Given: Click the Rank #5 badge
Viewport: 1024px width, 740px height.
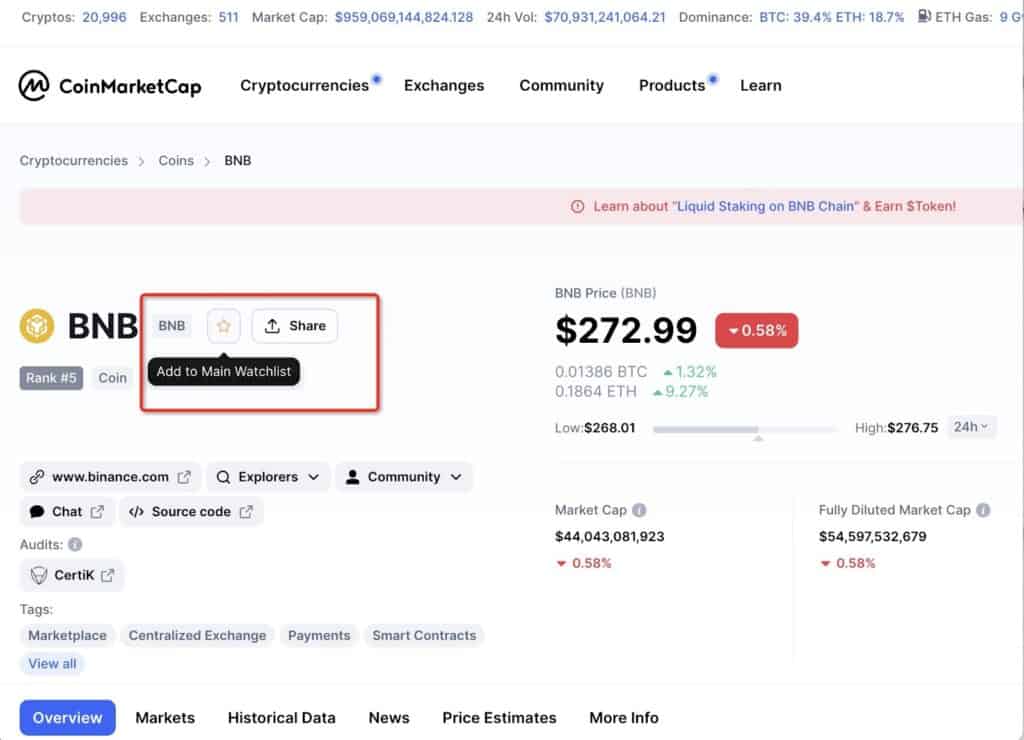Looking at the screenshot, I should tap(51, 378).
